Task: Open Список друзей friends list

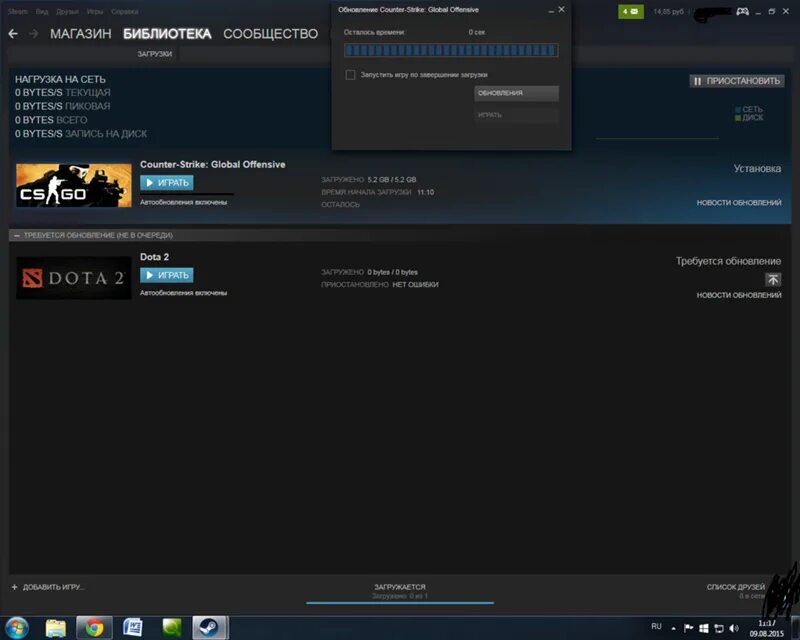Action: click(736, 587)
